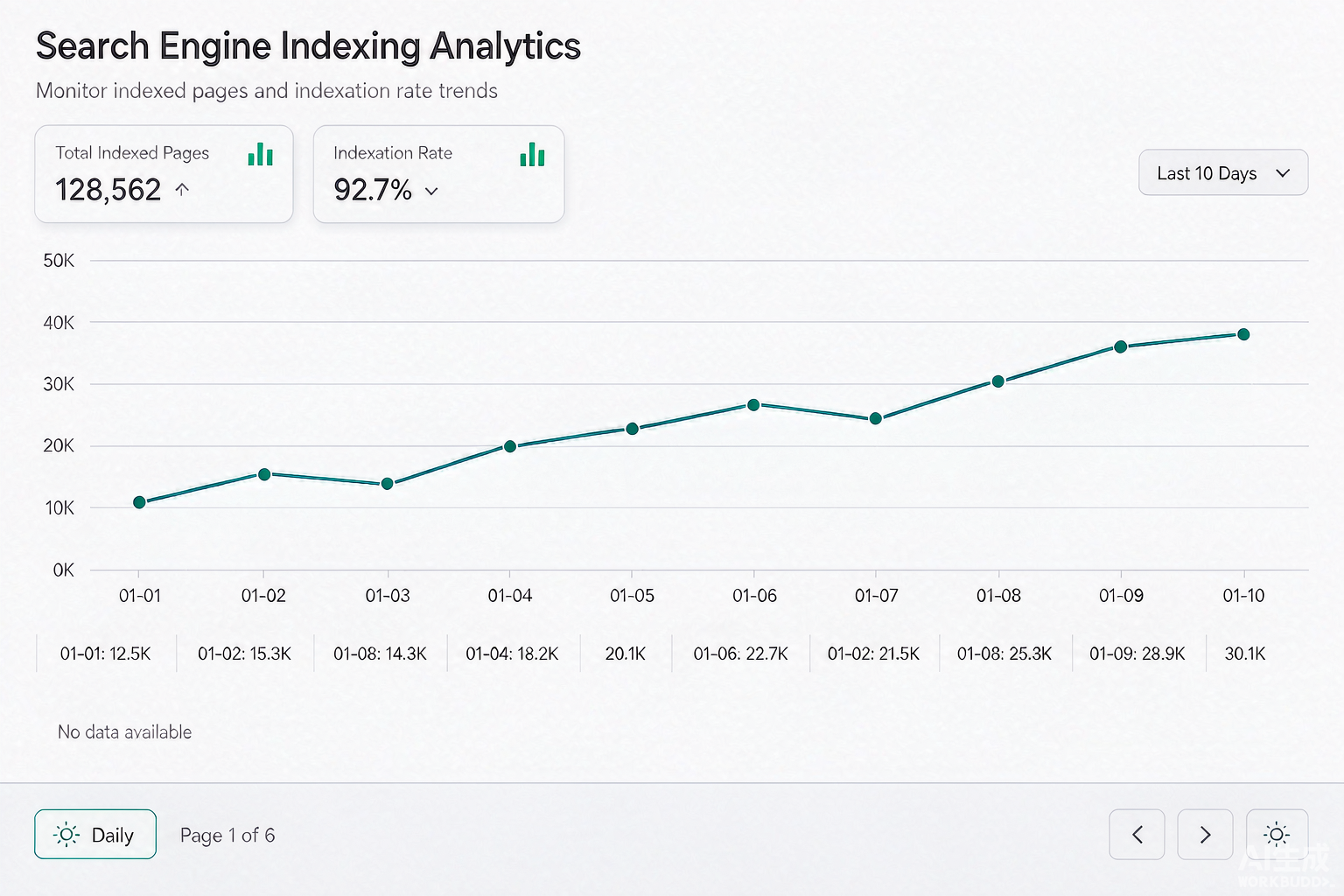Screen dimensions: 1344x896
Task: Expand the chevron beside 92.7%
Action: coord(431,191)
